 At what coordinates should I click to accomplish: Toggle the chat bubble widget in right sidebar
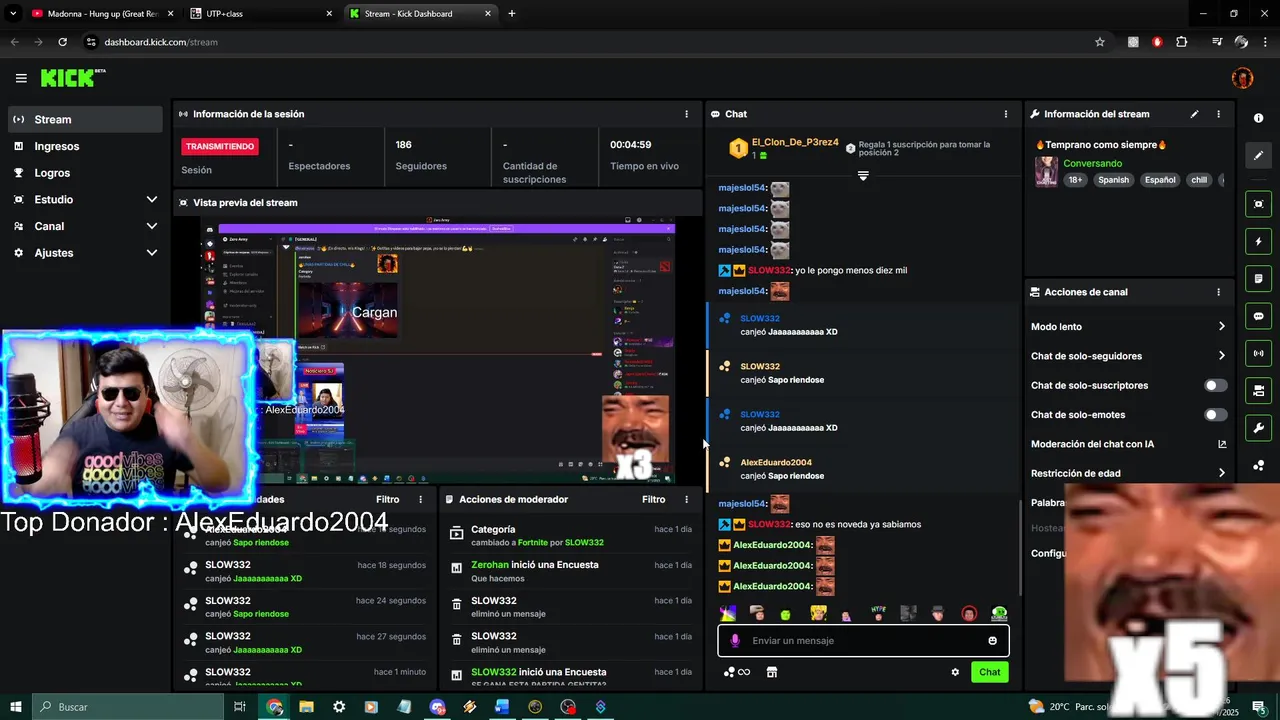(x=1258, y=316)
